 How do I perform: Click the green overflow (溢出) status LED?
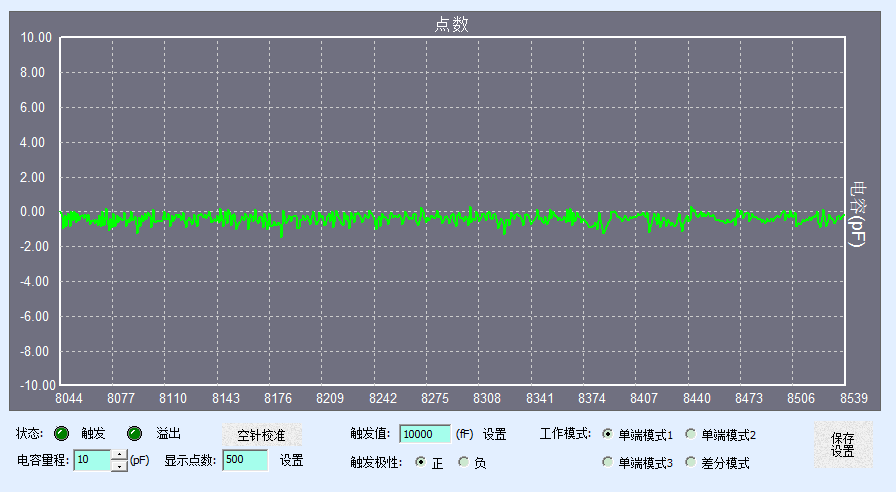(135, 434)
